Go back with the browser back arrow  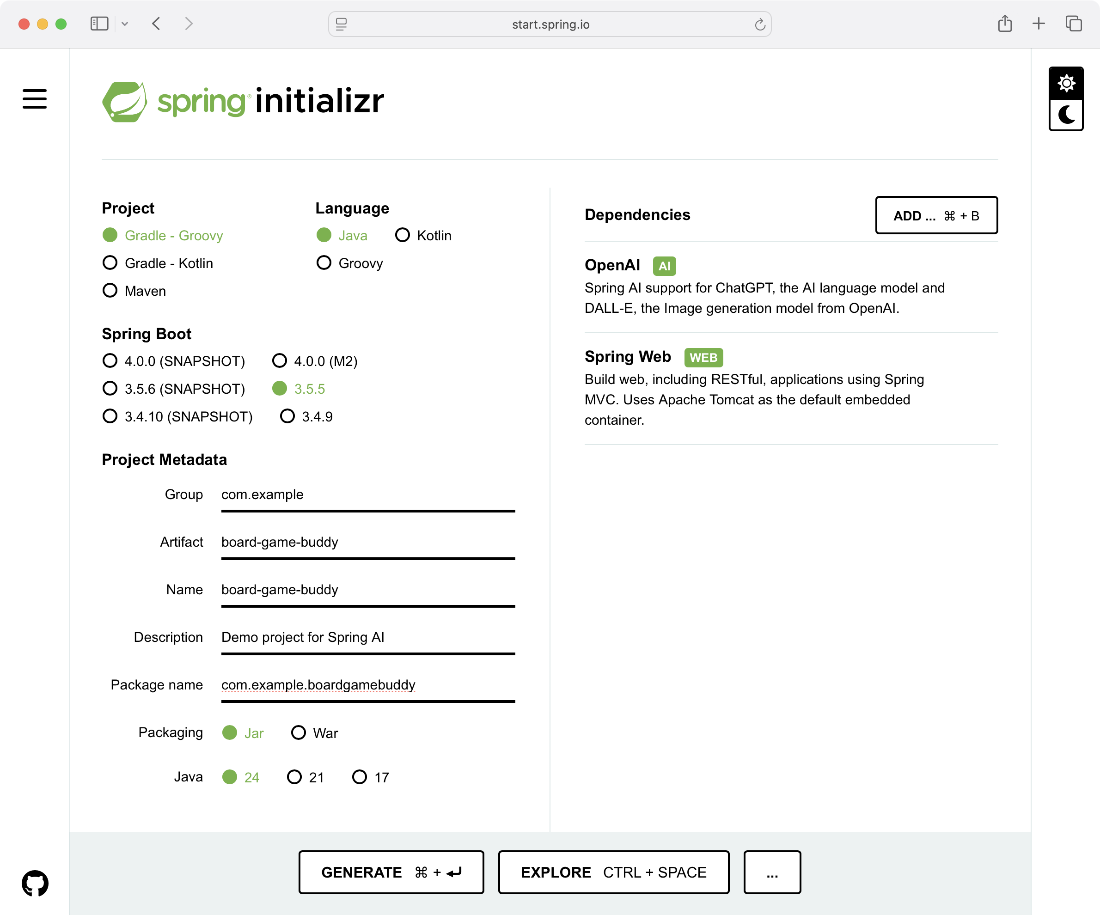156,24
